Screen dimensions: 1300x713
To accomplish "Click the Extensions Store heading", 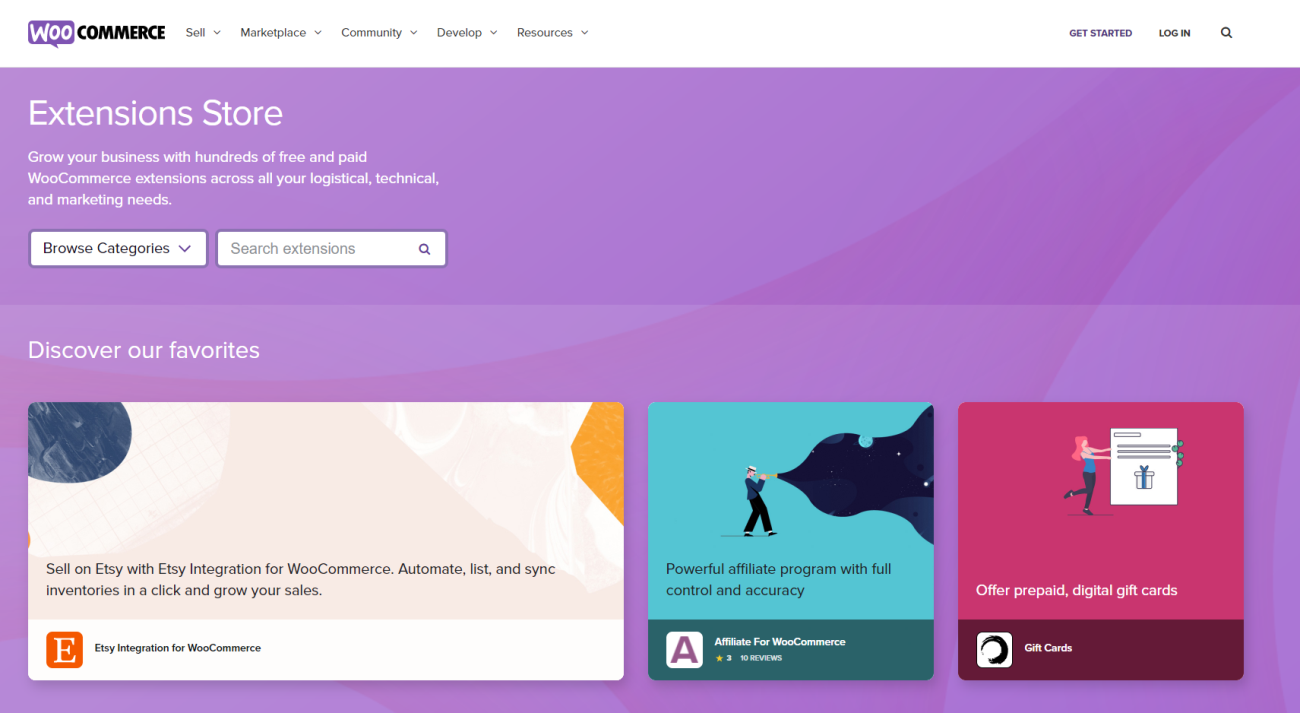I will (x=155, y=113).
